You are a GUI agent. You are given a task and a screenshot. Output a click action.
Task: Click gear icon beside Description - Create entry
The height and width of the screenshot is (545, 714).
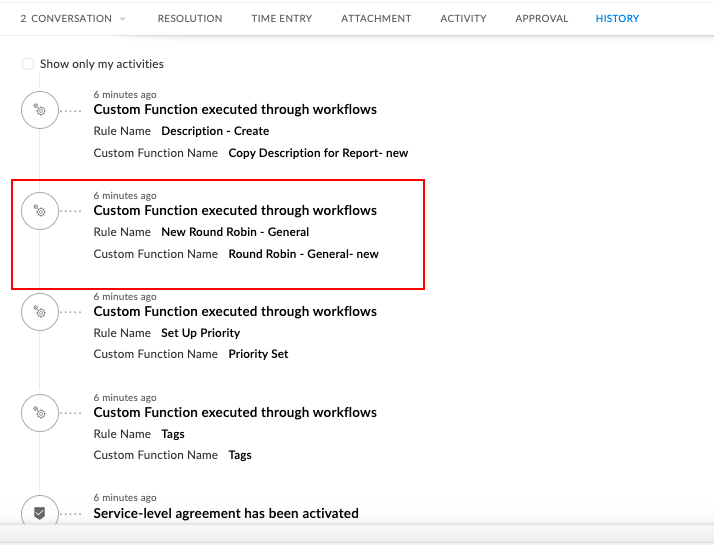point(40,110)
